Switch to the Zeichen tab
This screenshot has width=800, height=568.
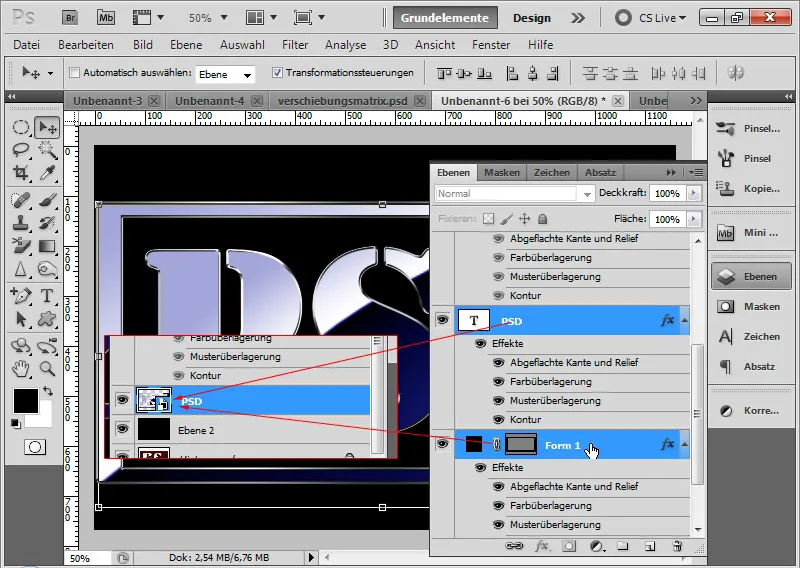(552, 172)
